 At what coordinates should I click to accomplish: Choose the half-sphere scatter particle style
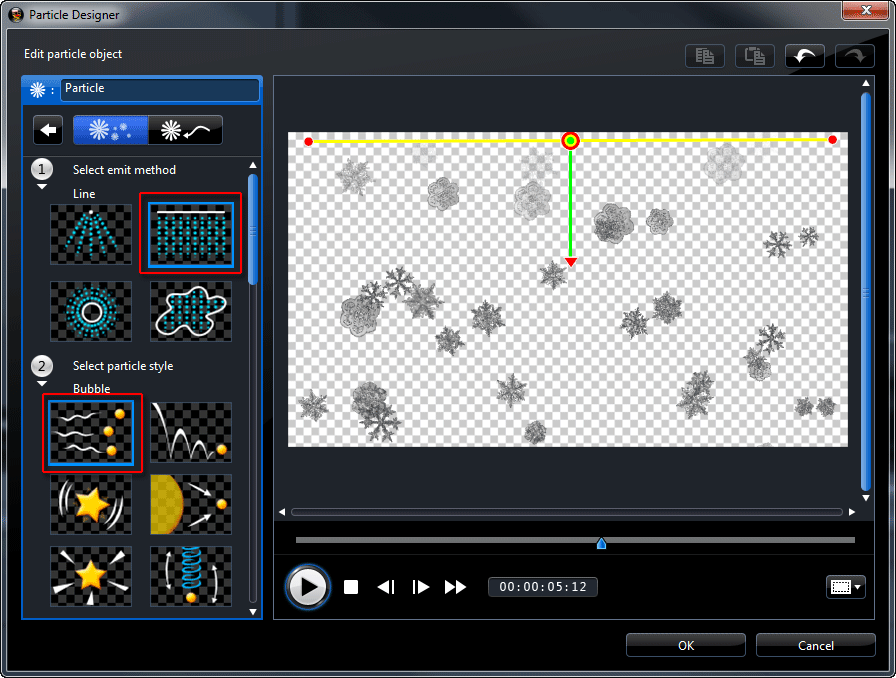point(191,504)
